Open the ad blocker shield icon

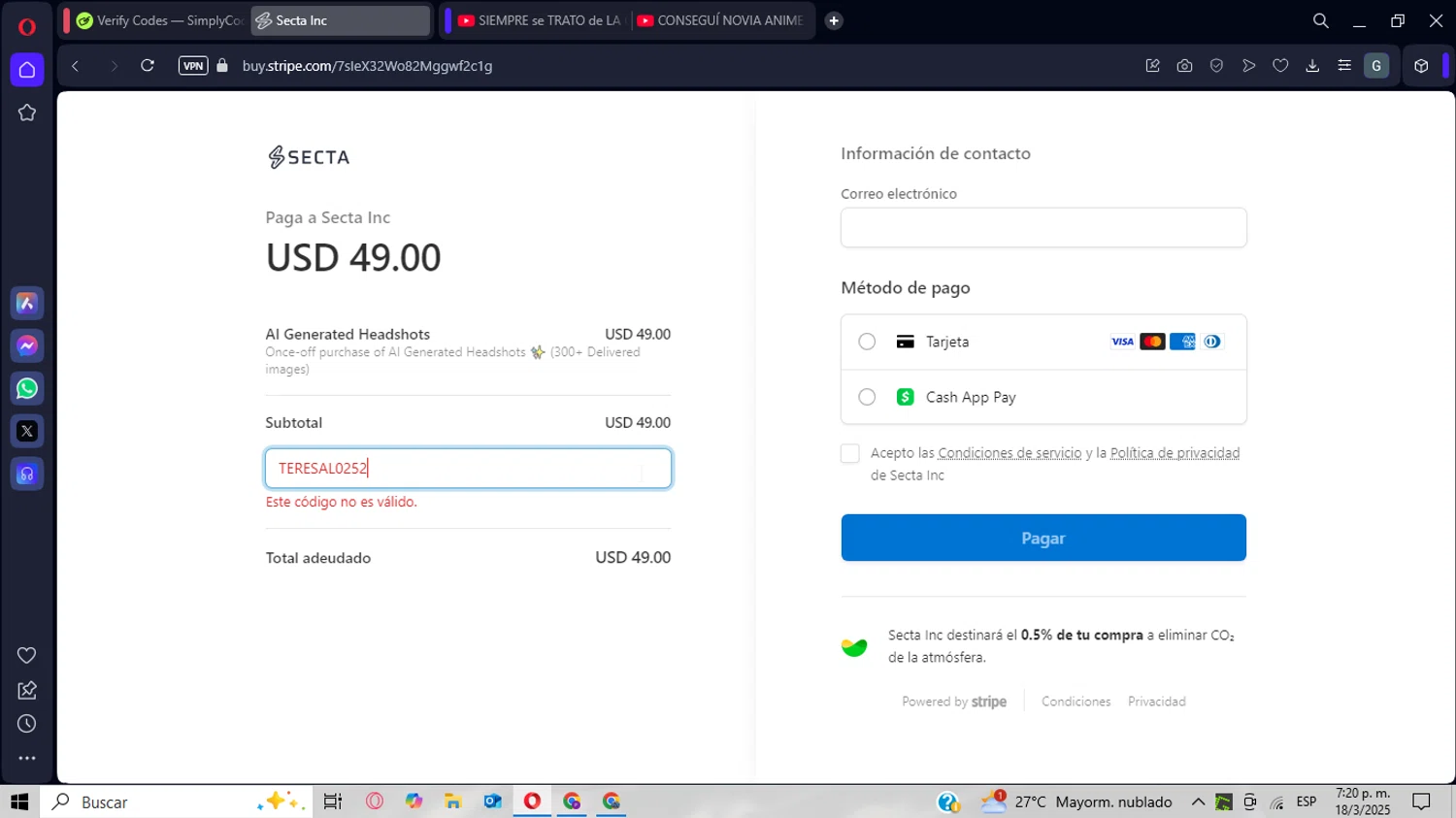pos(1217,66)
